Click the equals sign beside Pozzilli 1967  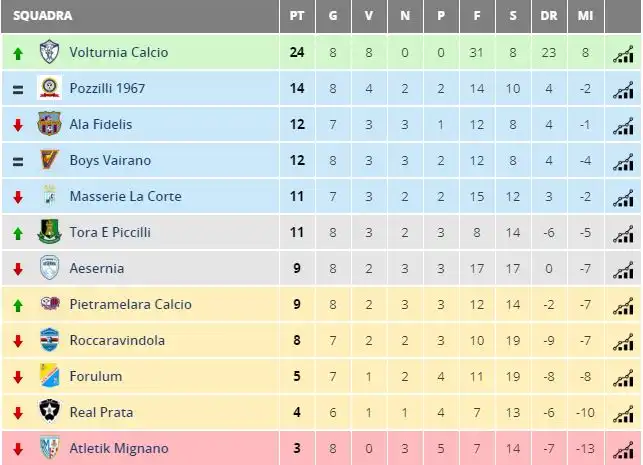18,89
